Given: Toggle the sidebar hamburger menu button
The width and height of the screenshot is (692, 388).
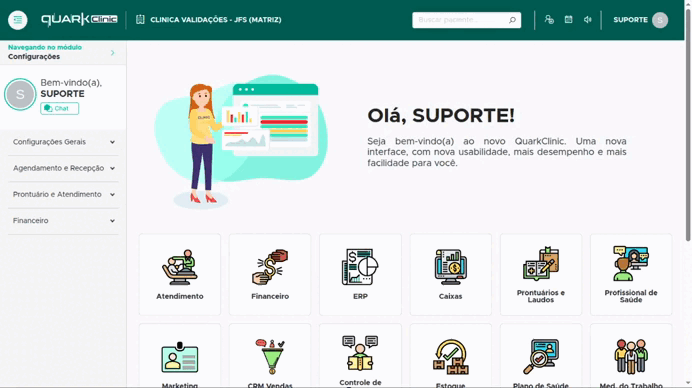Looking at the screenshot, I should pos(18,20).
